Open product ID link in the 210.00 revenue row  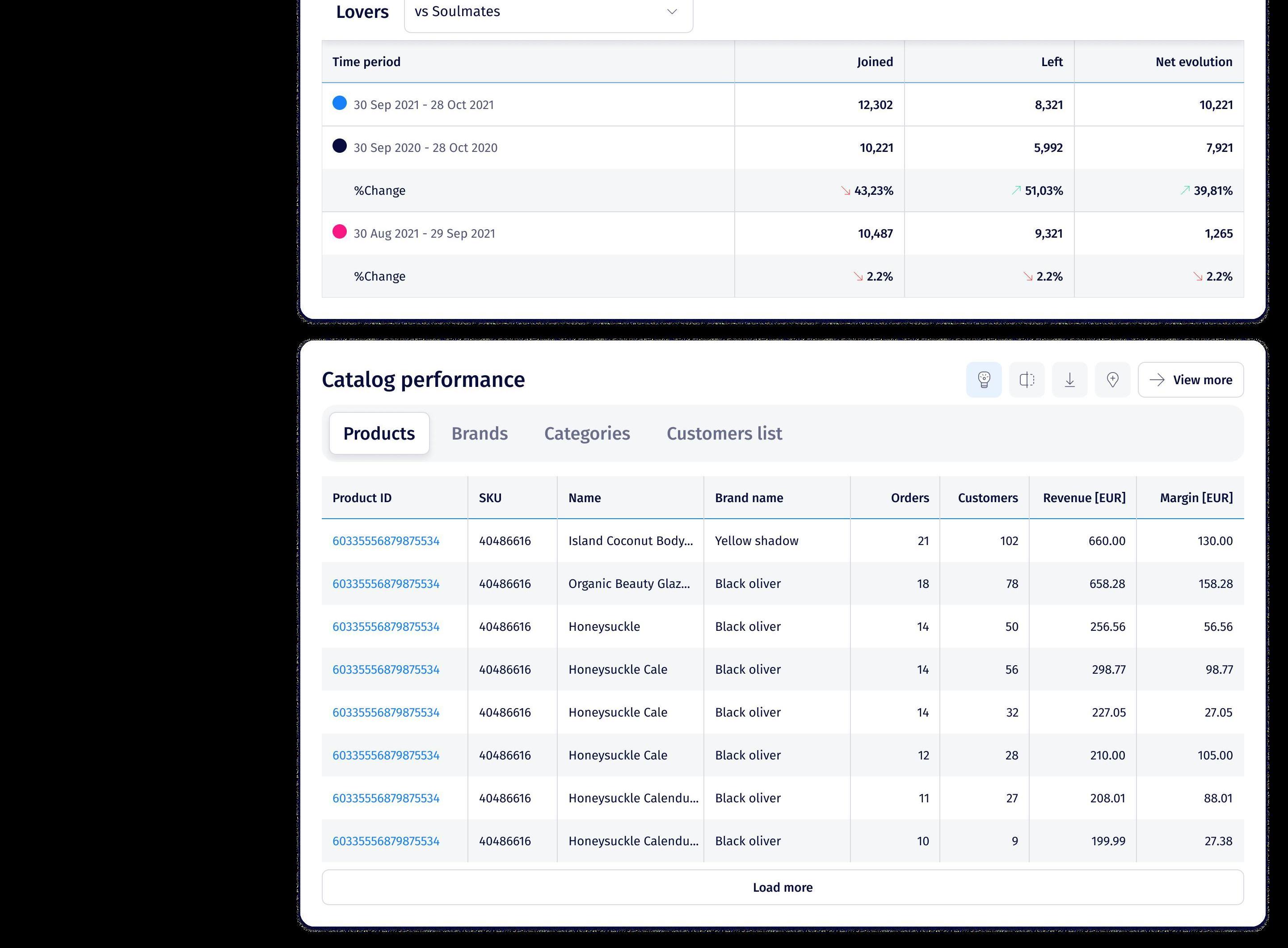click(x=386, y=755)
